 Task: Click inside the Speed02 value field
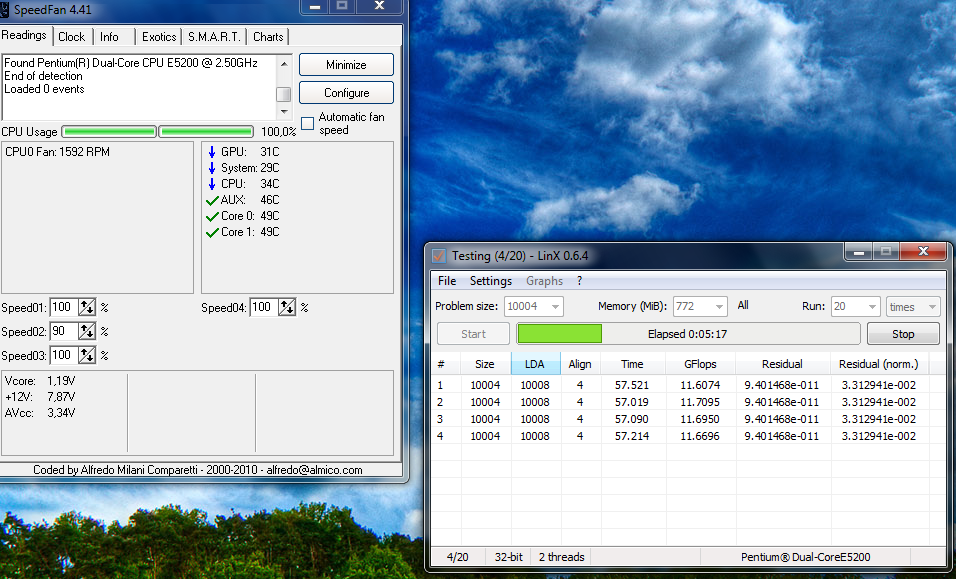coord(62,331)
